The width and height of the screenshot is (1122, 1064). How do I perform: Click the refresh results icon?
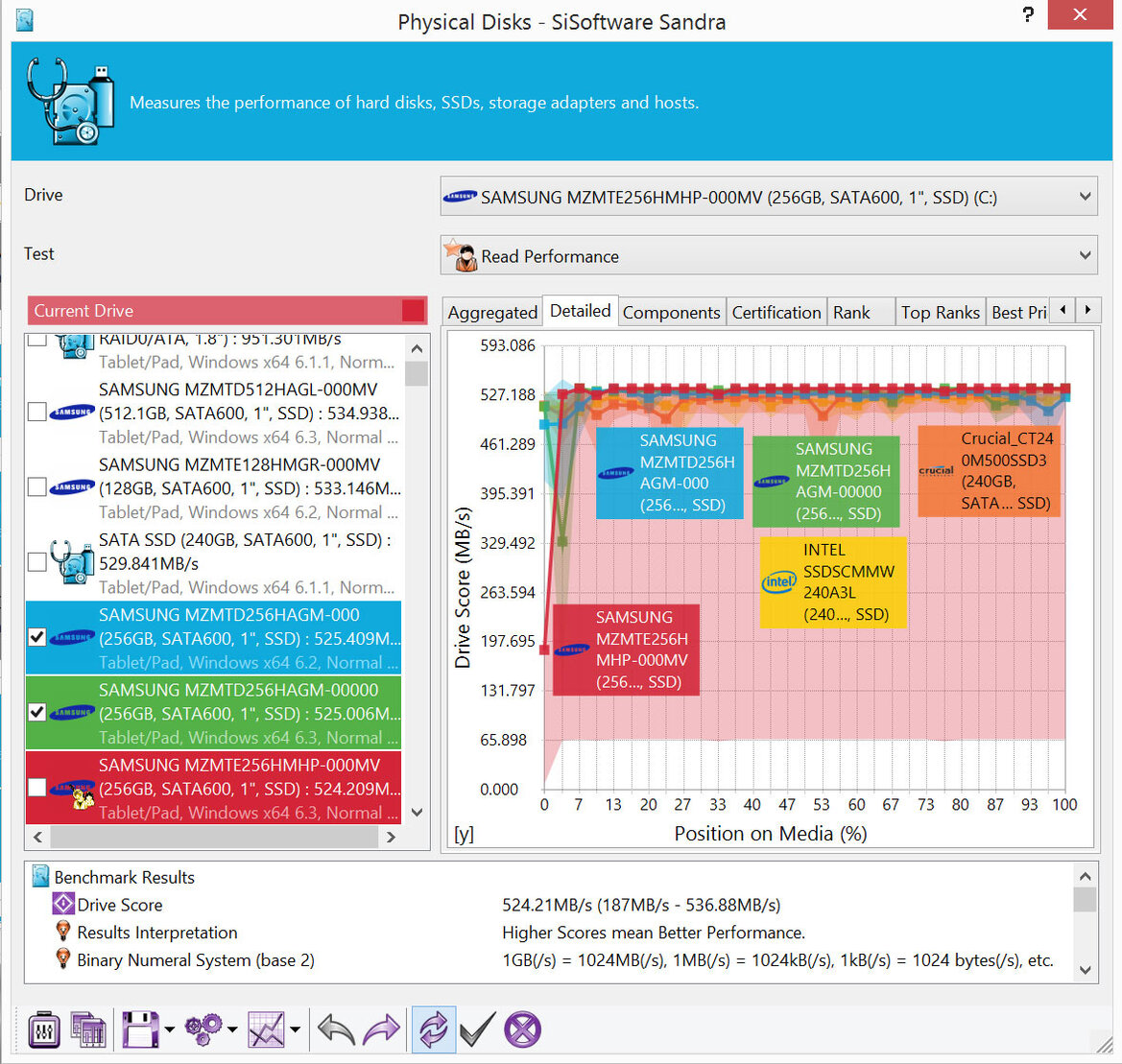click(x=434, y=1029)
